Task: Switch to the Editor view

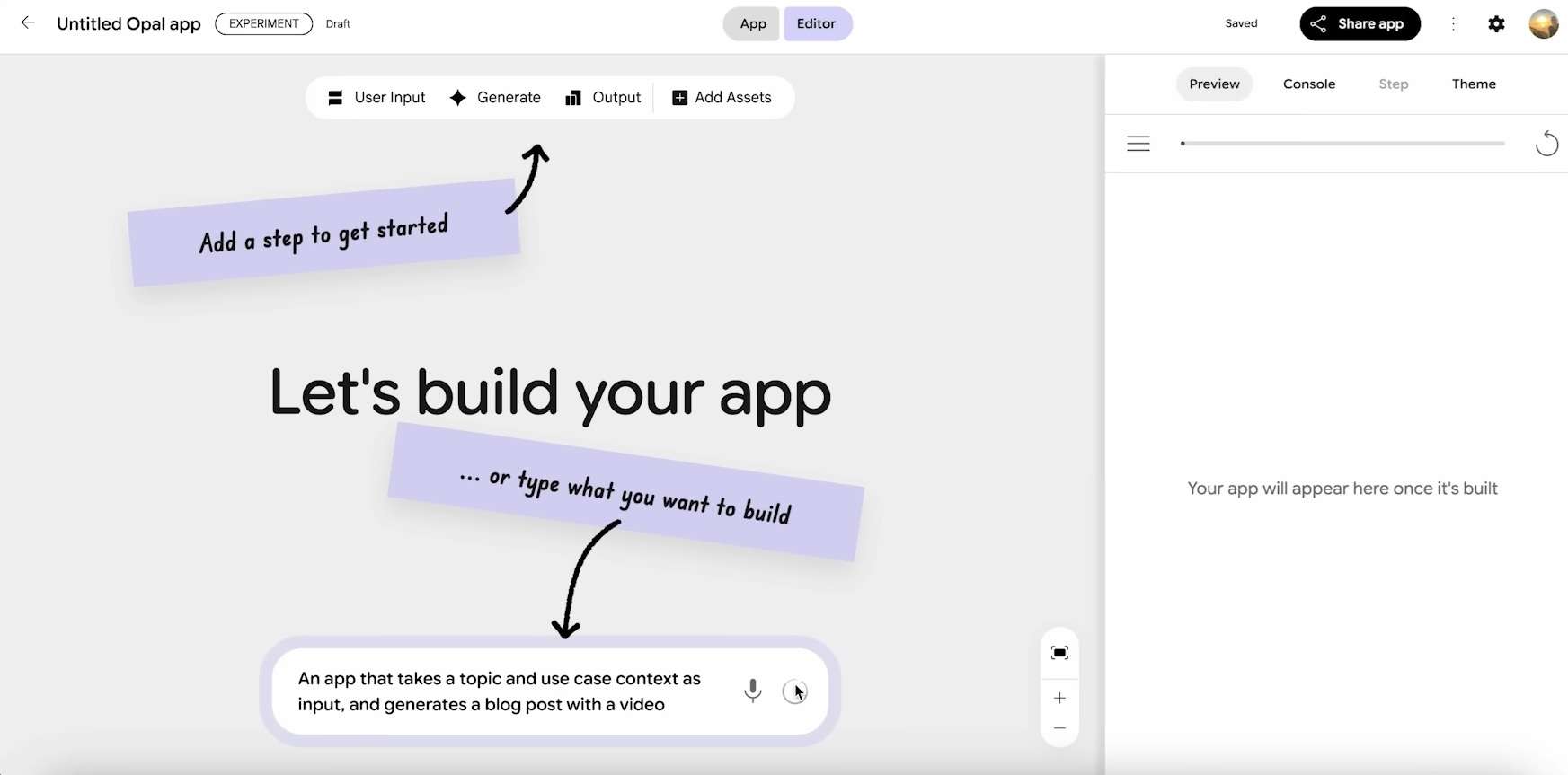Action: 816,24
